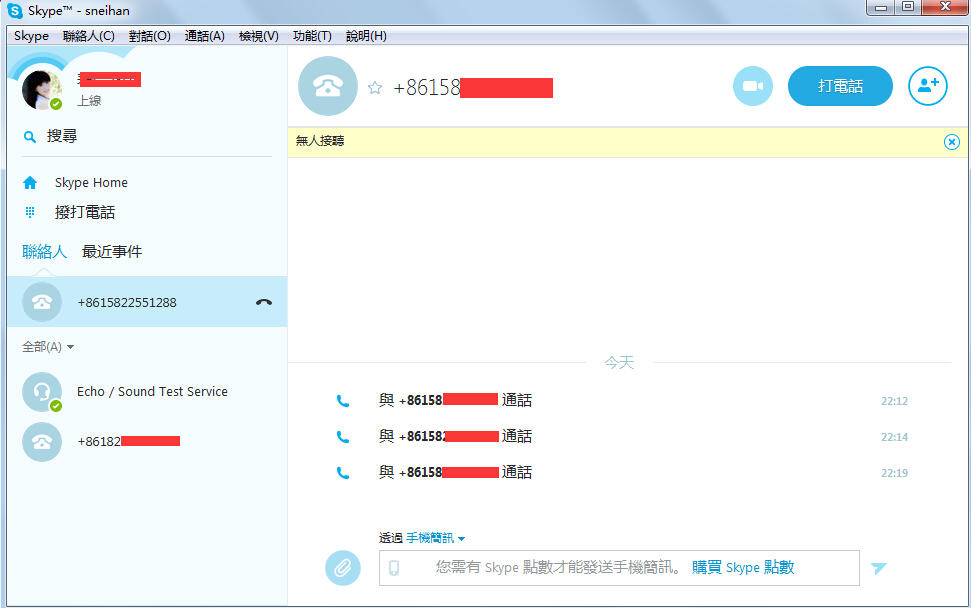Switch to the 聯絡人 tab

44,251
